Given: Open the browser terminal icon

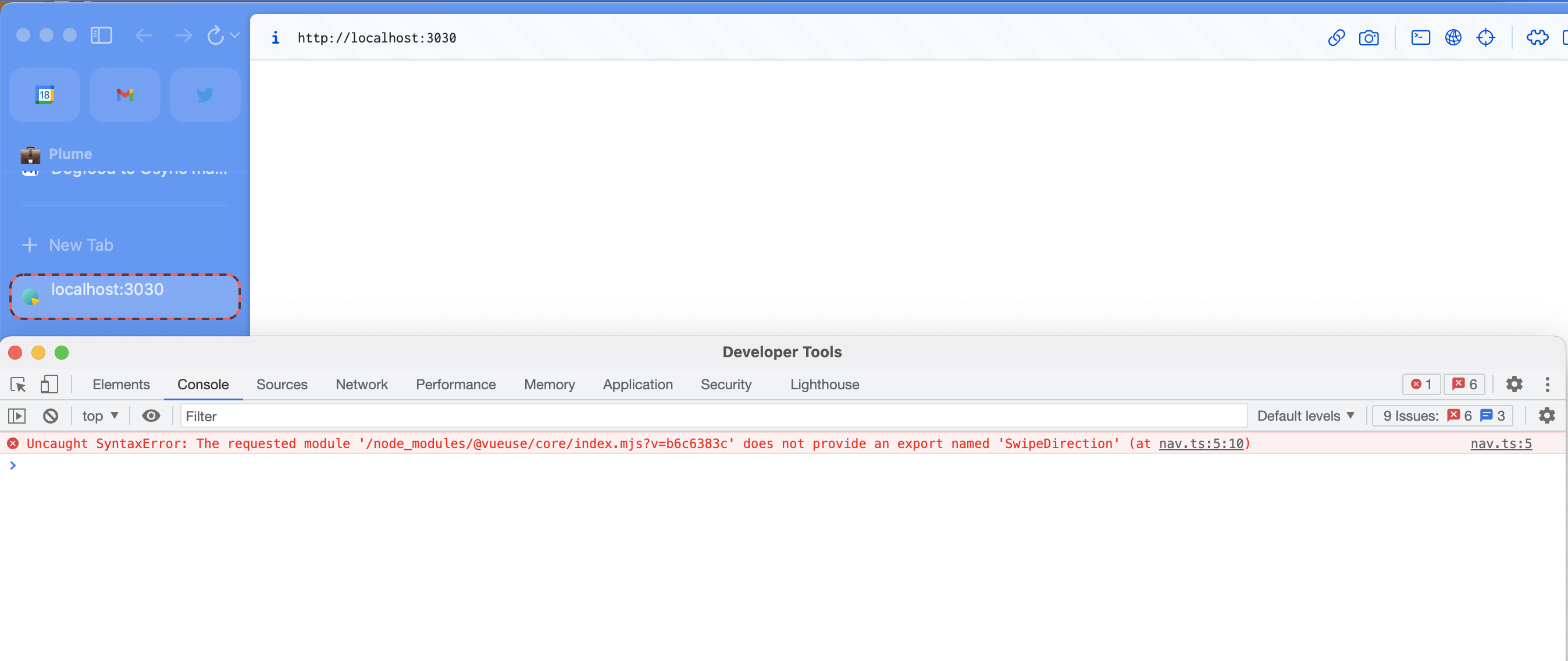Looking at the screenshot, I should point(1420,38).
